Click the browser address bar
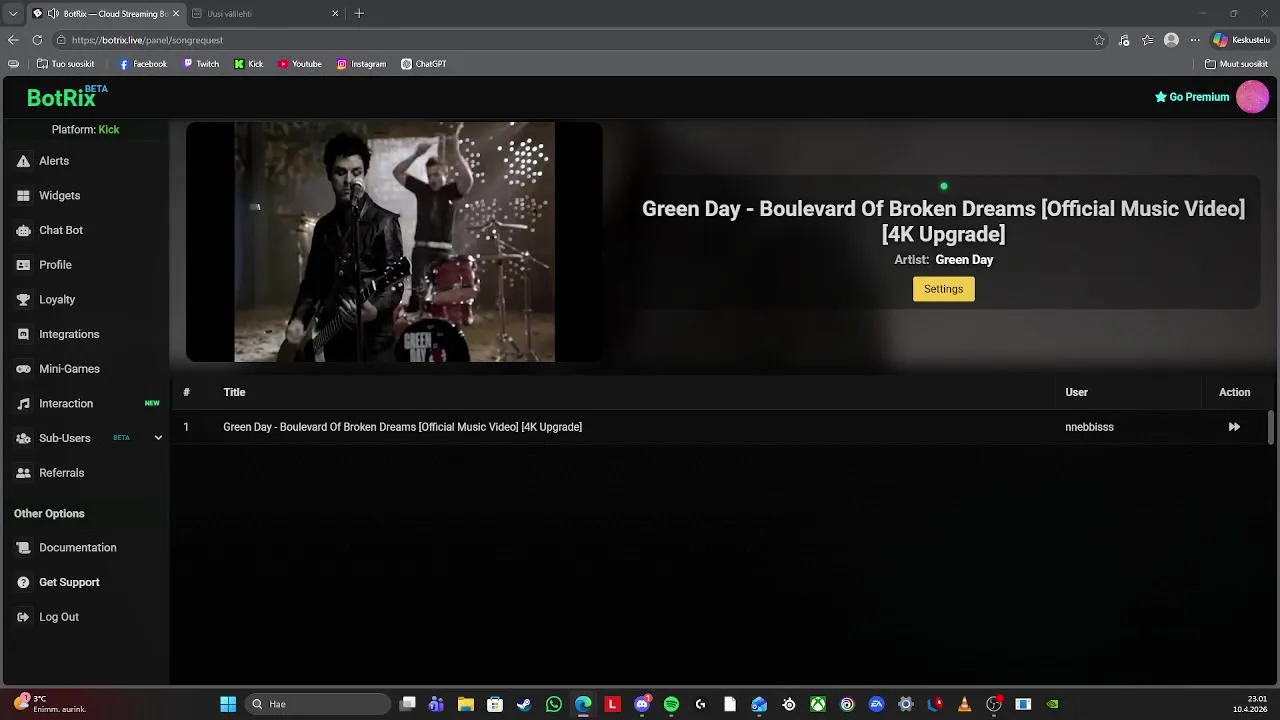The width and height of the screenshot is (1280, 720). click(x=570, y=40)
